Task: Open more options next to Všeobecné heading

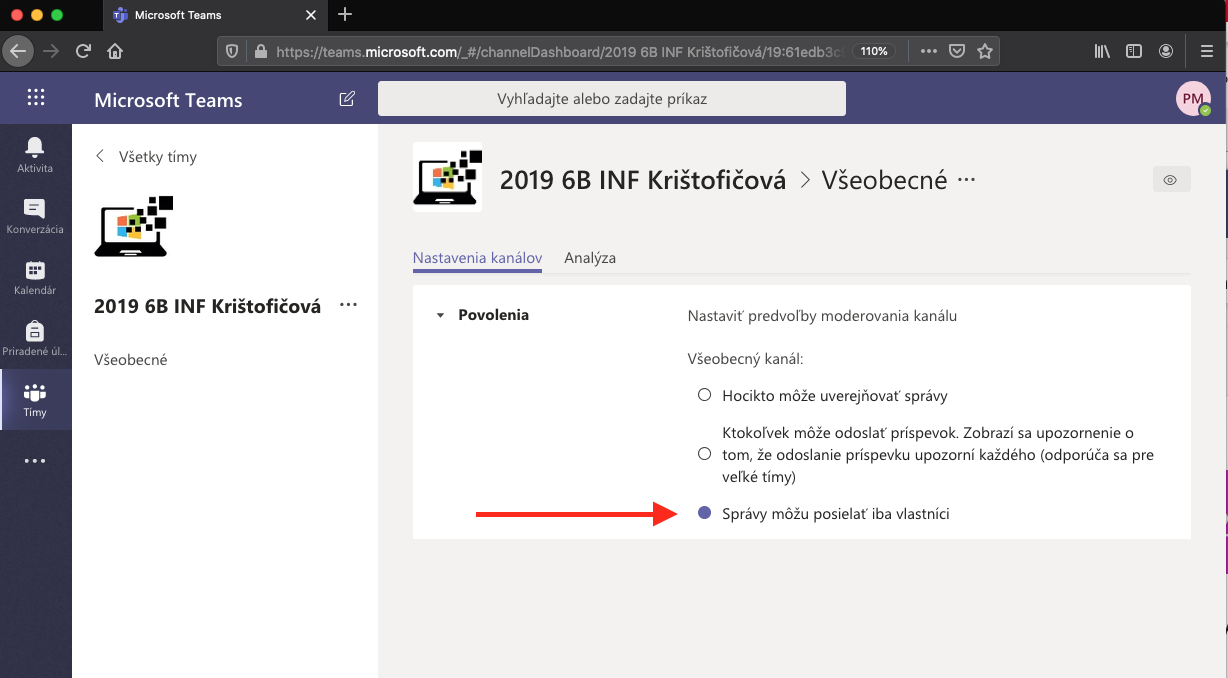Action: [x=966, y=180]
